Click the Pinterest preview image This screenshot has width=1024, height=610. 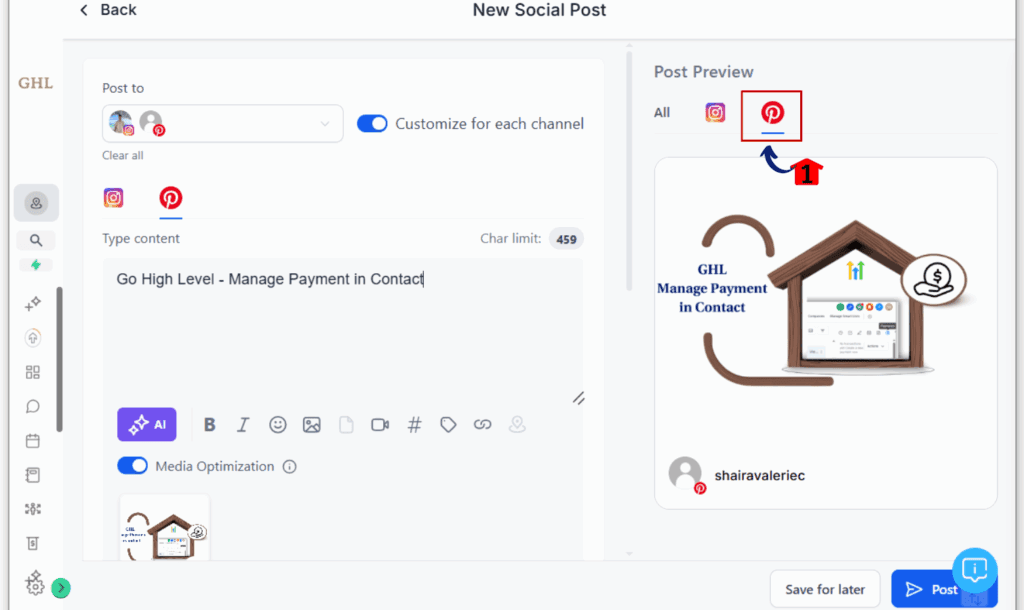pyautogui.click(x=825, y=300)
